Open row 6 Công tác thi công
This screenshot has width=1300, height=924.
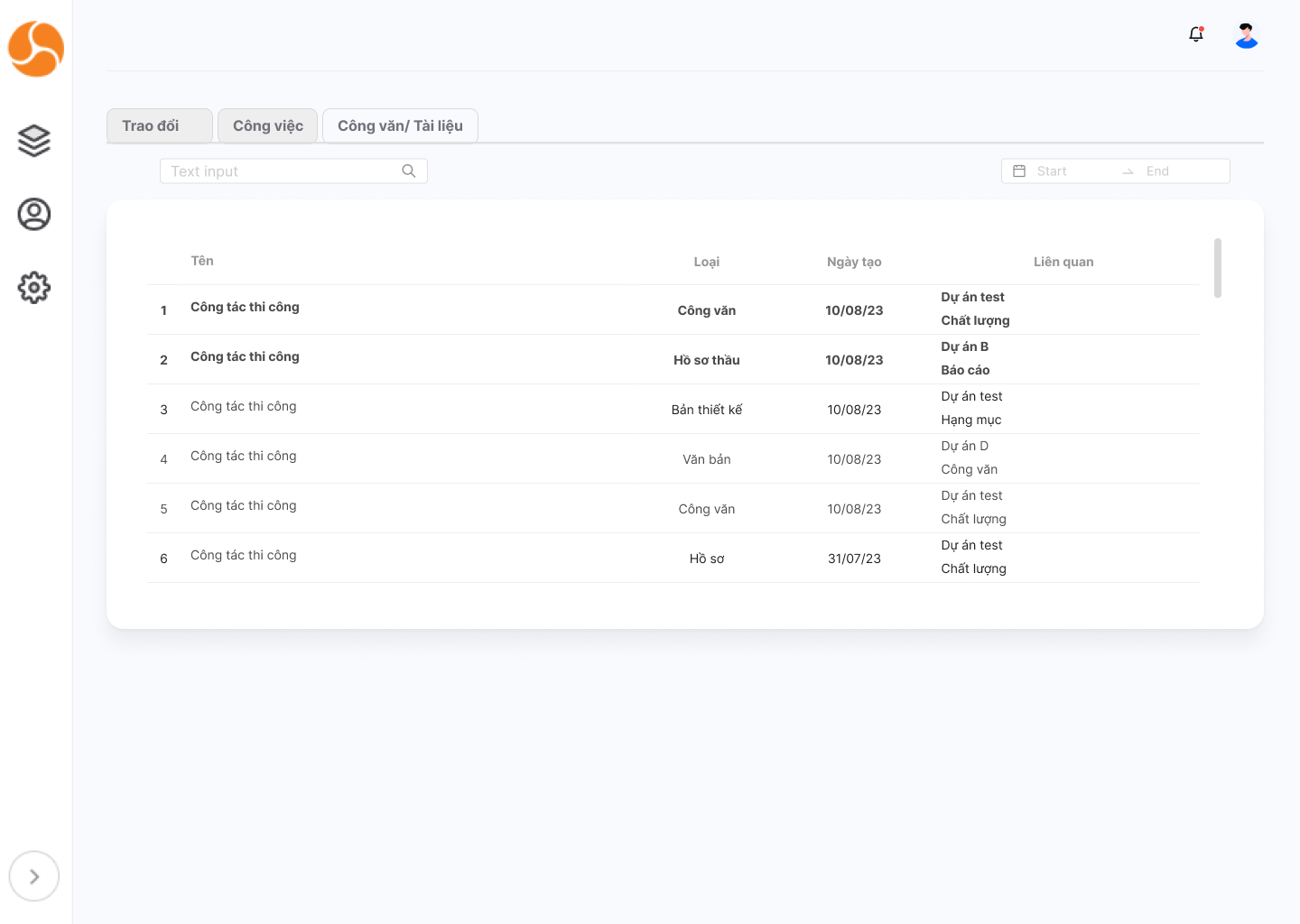(x=244, y=555)
